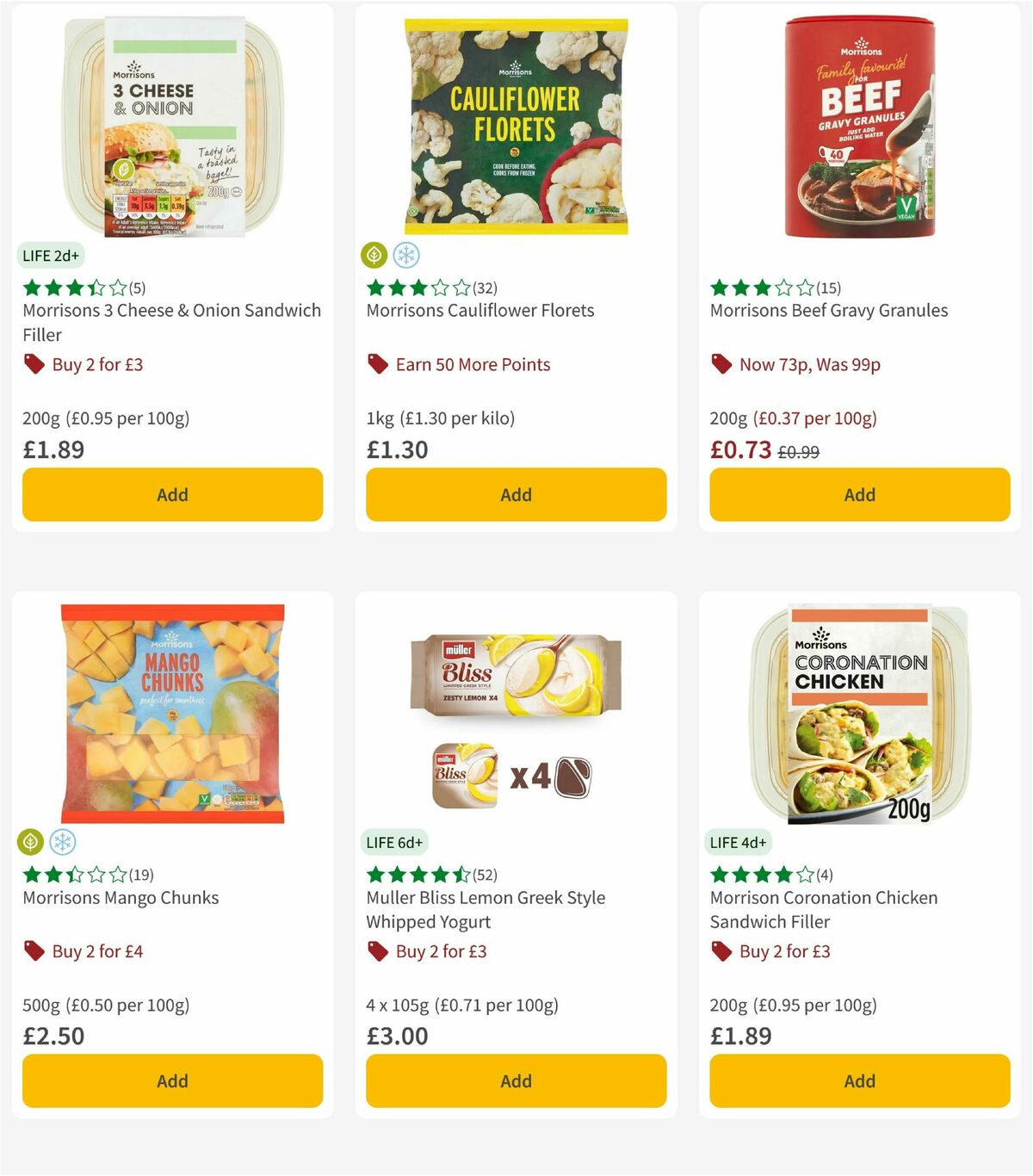The image size is (1033, 1176).
Task: Click the snowflake frozen icon on Mango Chunks
Action: click(57, 842)
